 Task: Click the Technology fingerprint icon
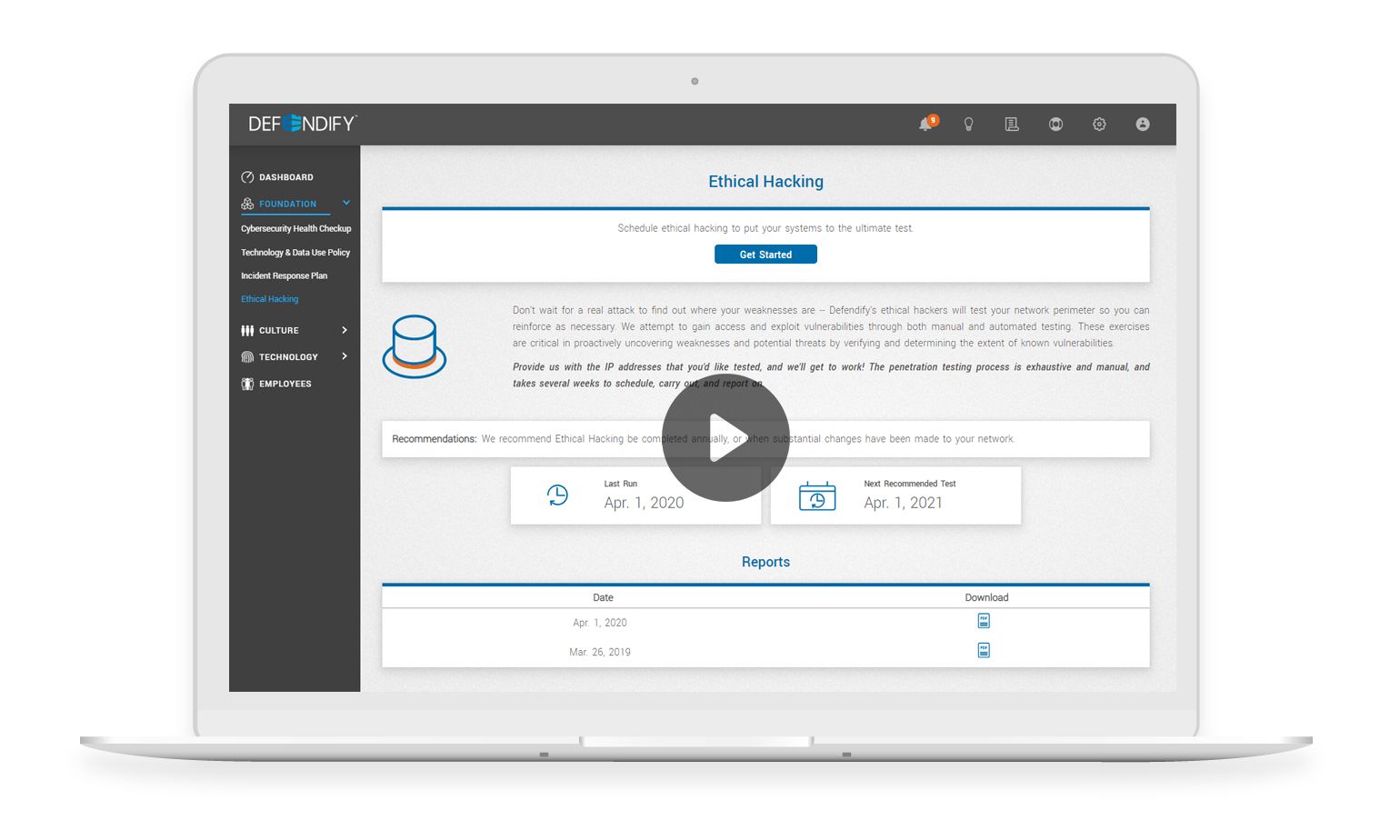pyautogui.click(x=247, y=357)
